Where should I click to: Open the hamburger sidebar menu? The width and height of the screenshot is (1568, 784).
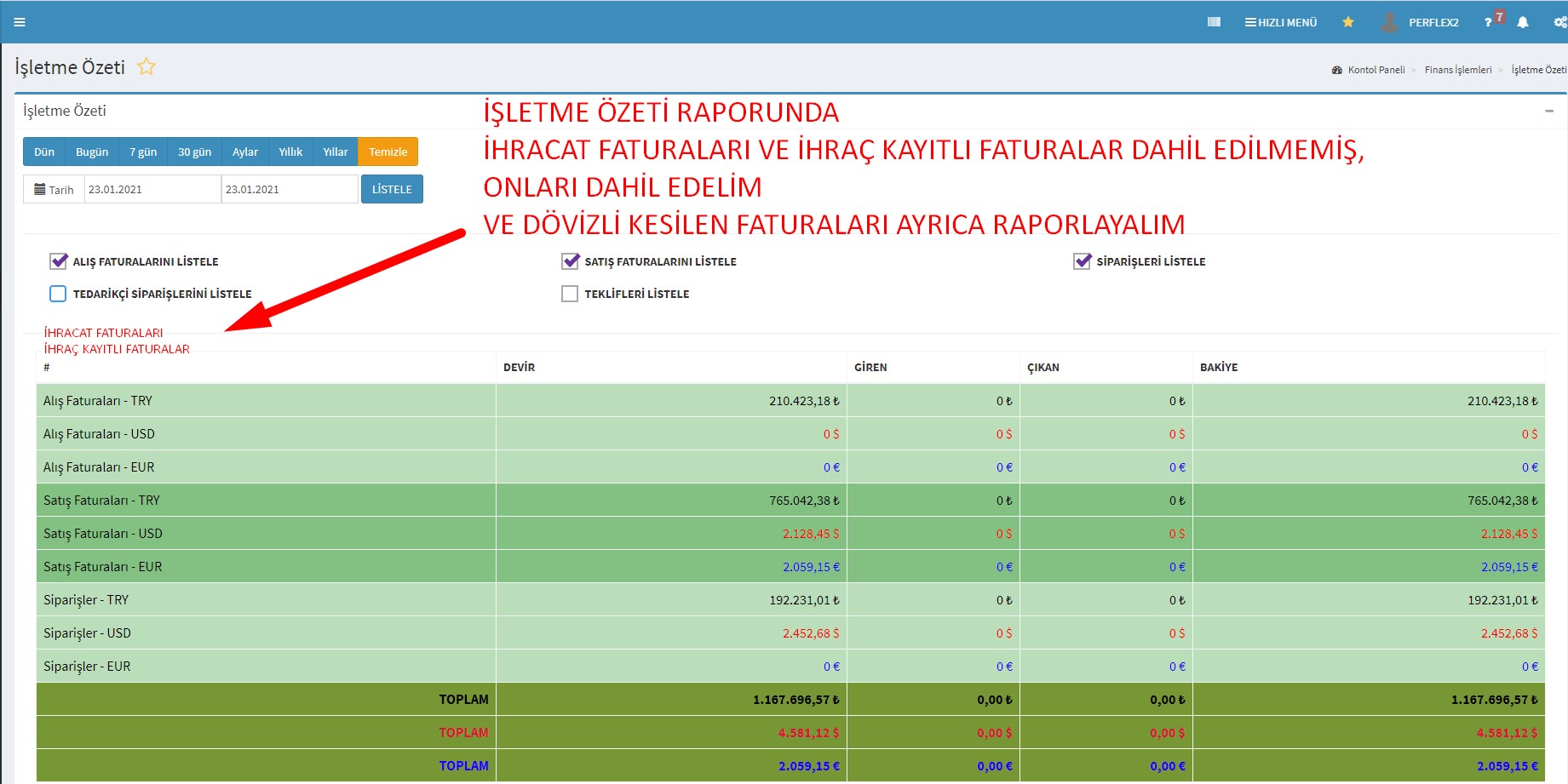pyautogui.click(x=20, y=22)
